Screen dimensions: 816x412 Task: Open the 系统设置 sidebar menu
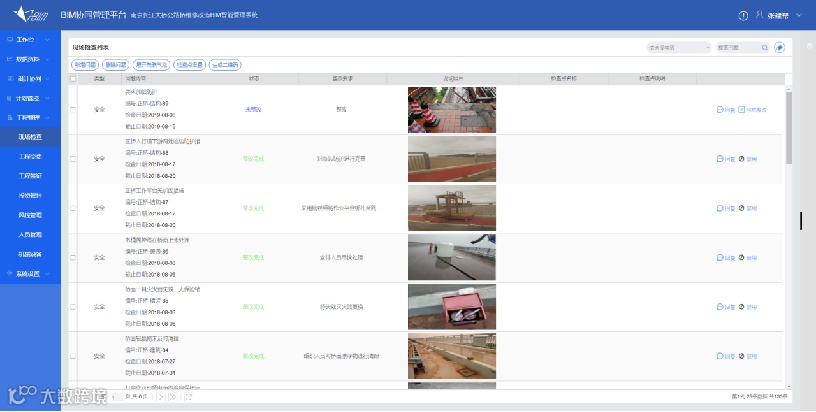coord(30,274)
